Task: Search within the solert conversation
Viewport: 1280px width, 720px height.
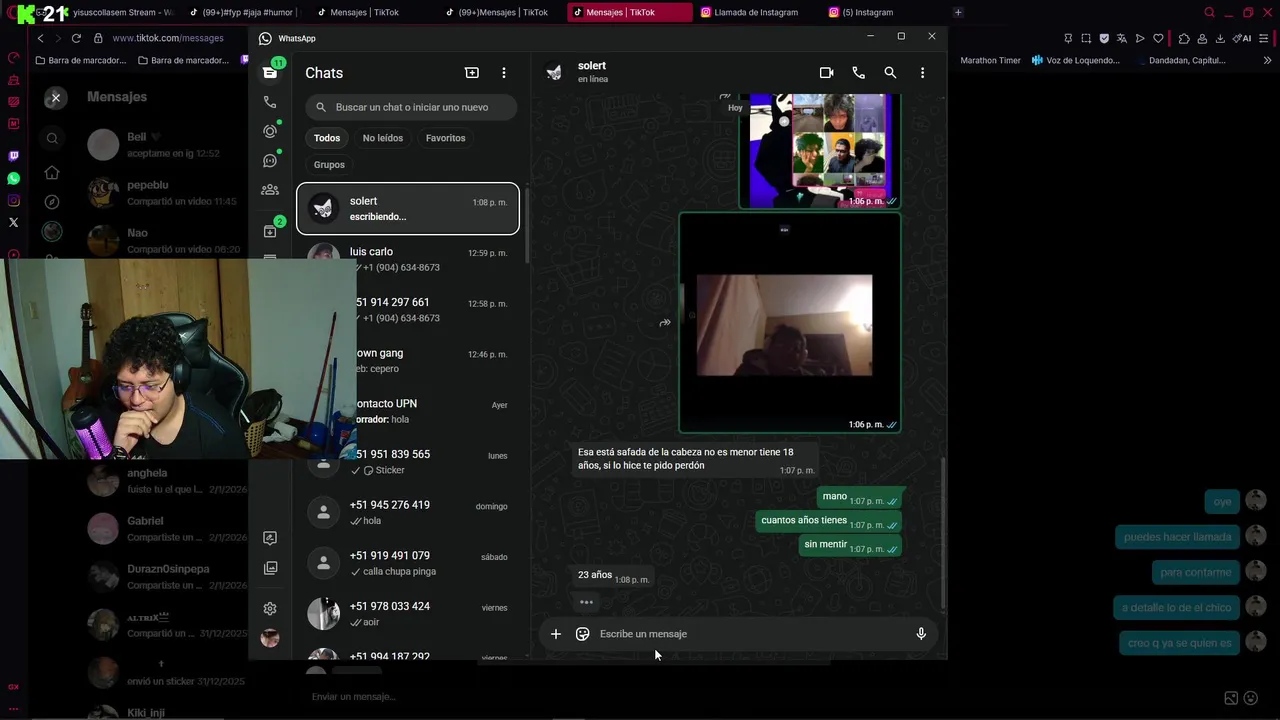Action: tap(890, 73)
